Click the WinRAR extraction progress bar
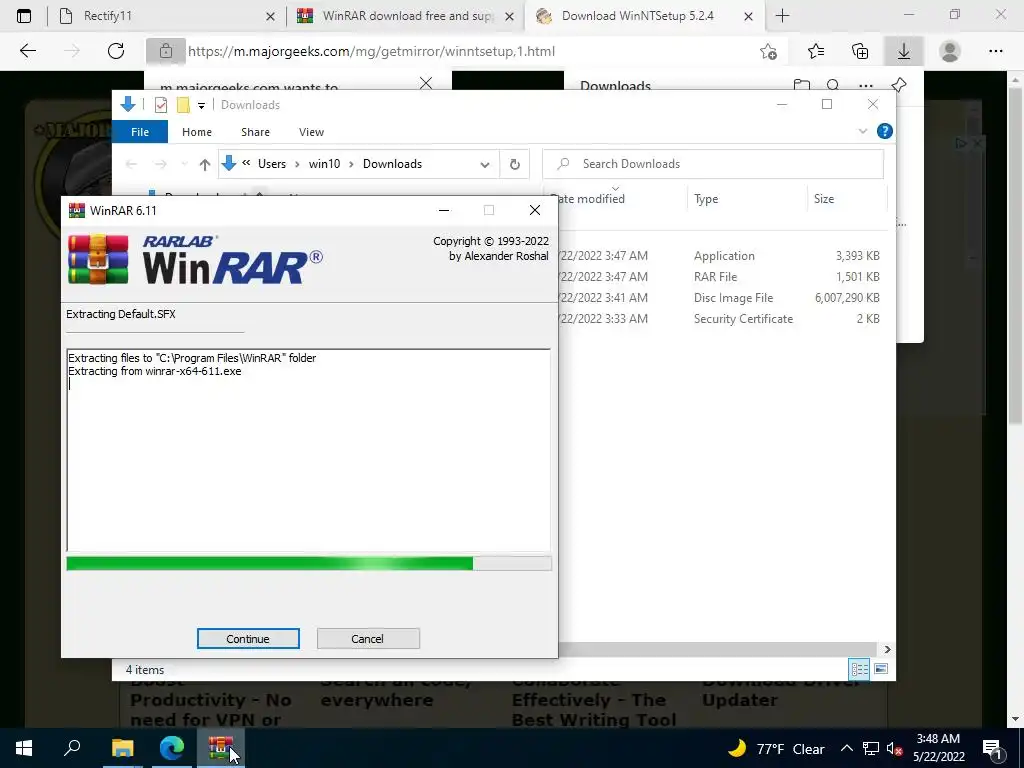 pos(309,563)
